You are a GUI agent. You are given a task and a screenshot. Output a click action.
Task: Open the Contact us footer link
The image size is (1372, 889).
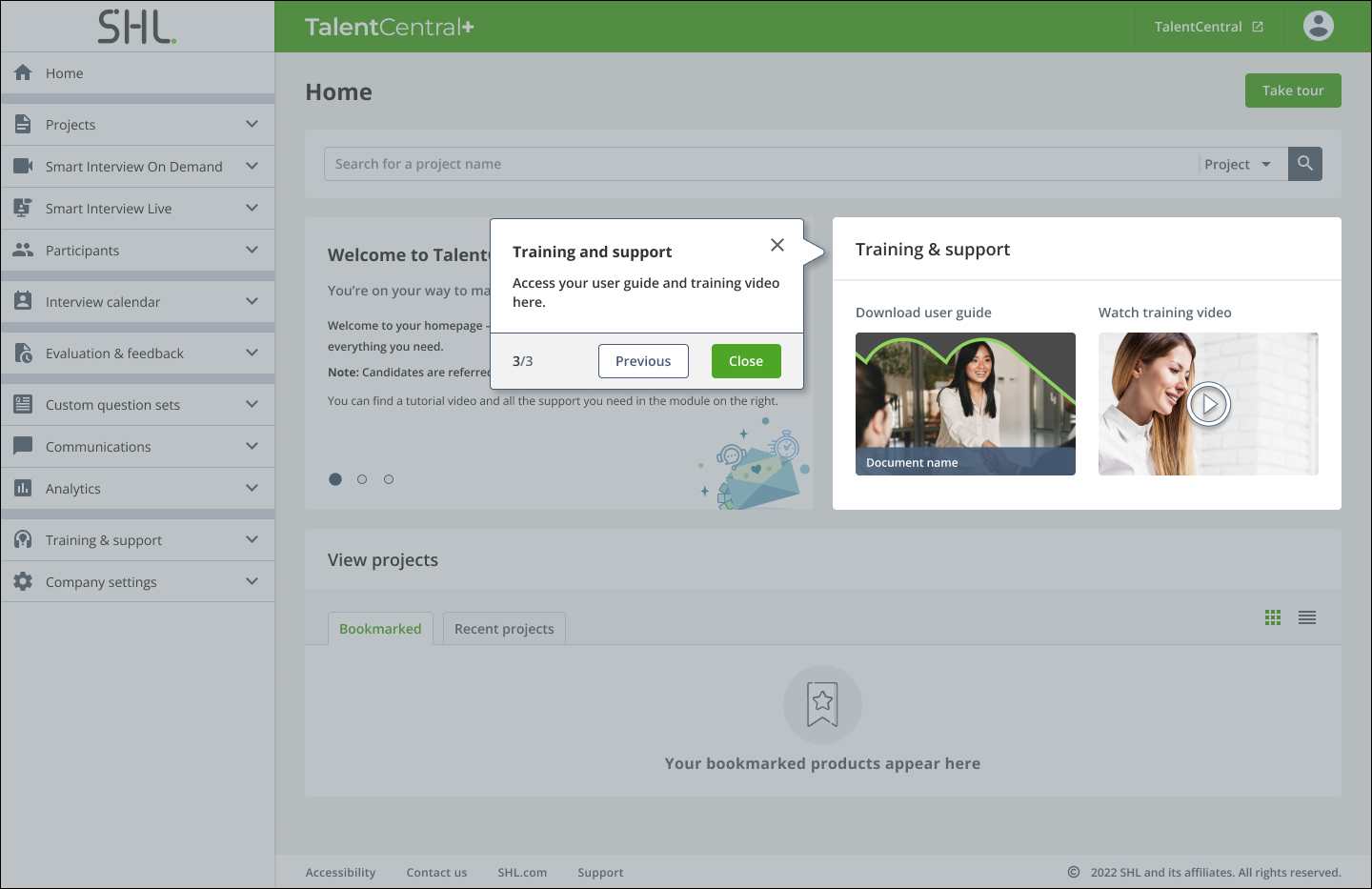point(436,873)
